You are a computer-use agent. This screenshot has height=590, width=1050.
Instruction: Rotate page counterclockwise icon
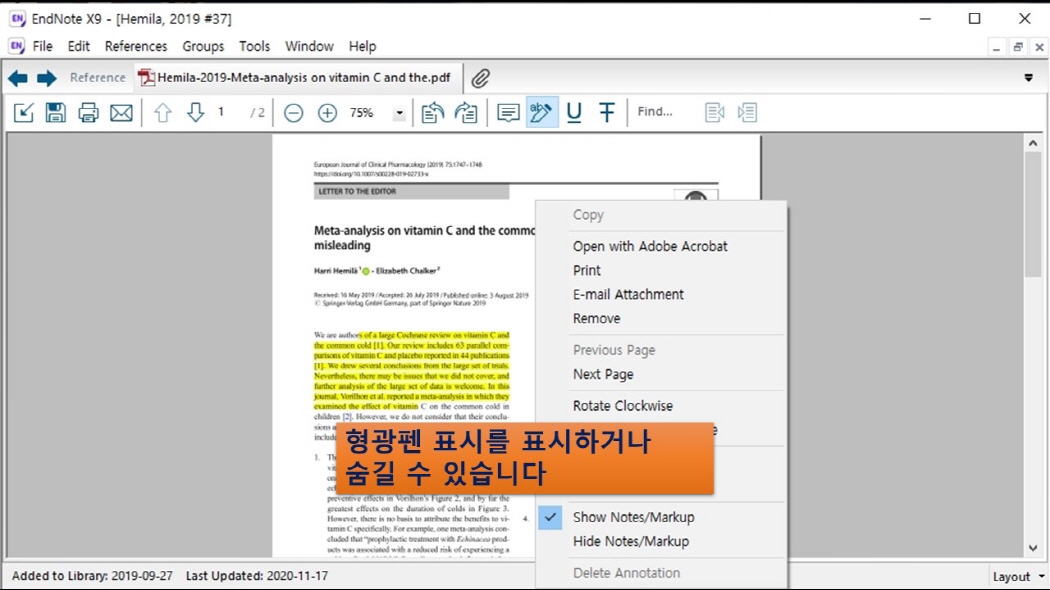tap(433, 113)
